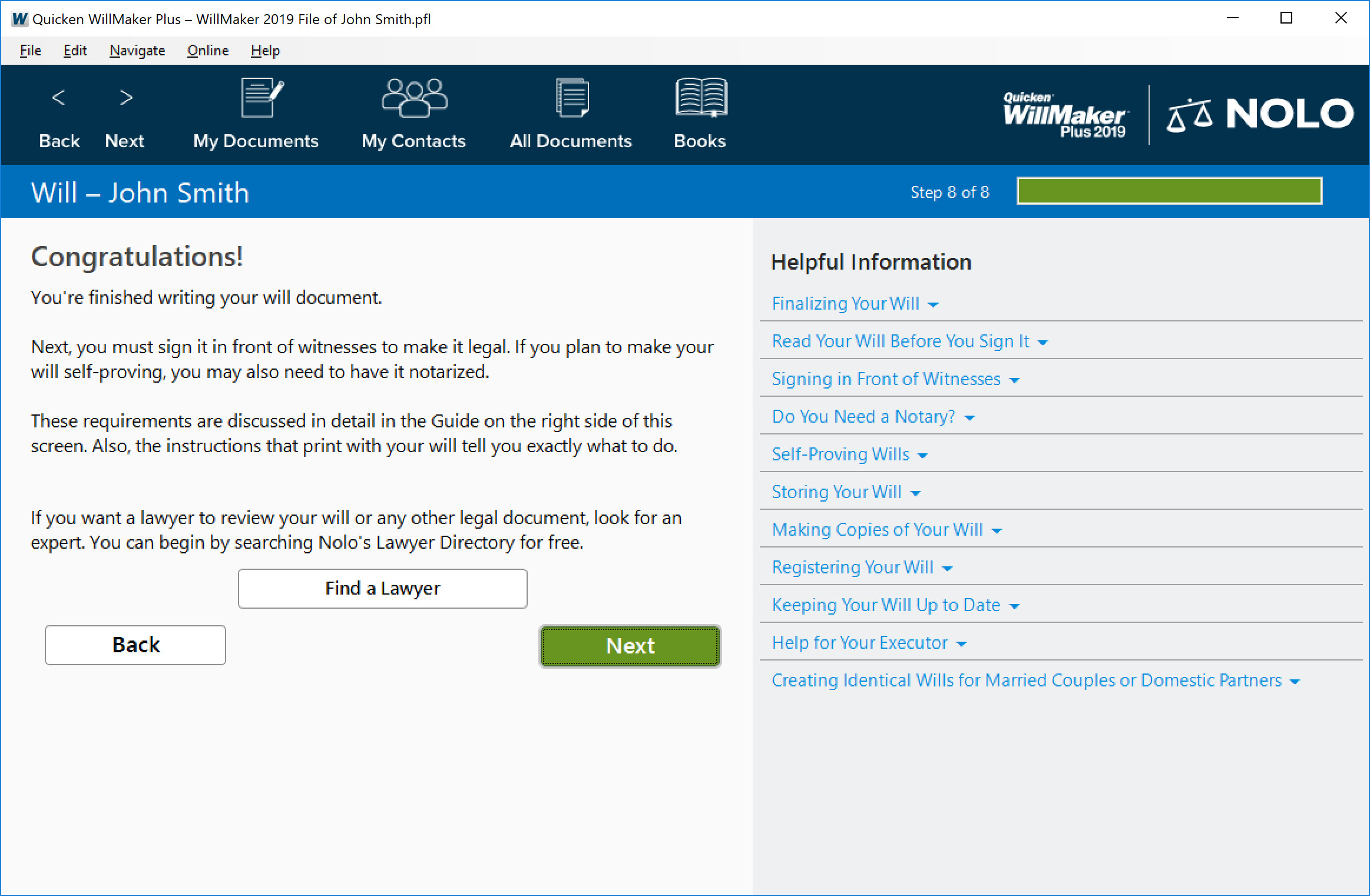Click the Find a Lawyer button
Viewport: 1370px width, 896px height.
[382, 588]
